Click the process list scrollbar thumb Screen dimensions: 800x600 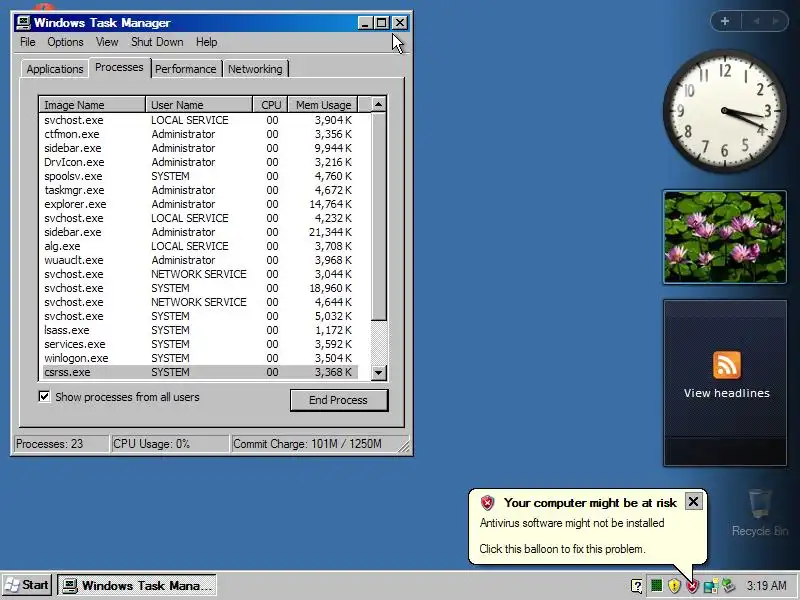tap(379, 216)
